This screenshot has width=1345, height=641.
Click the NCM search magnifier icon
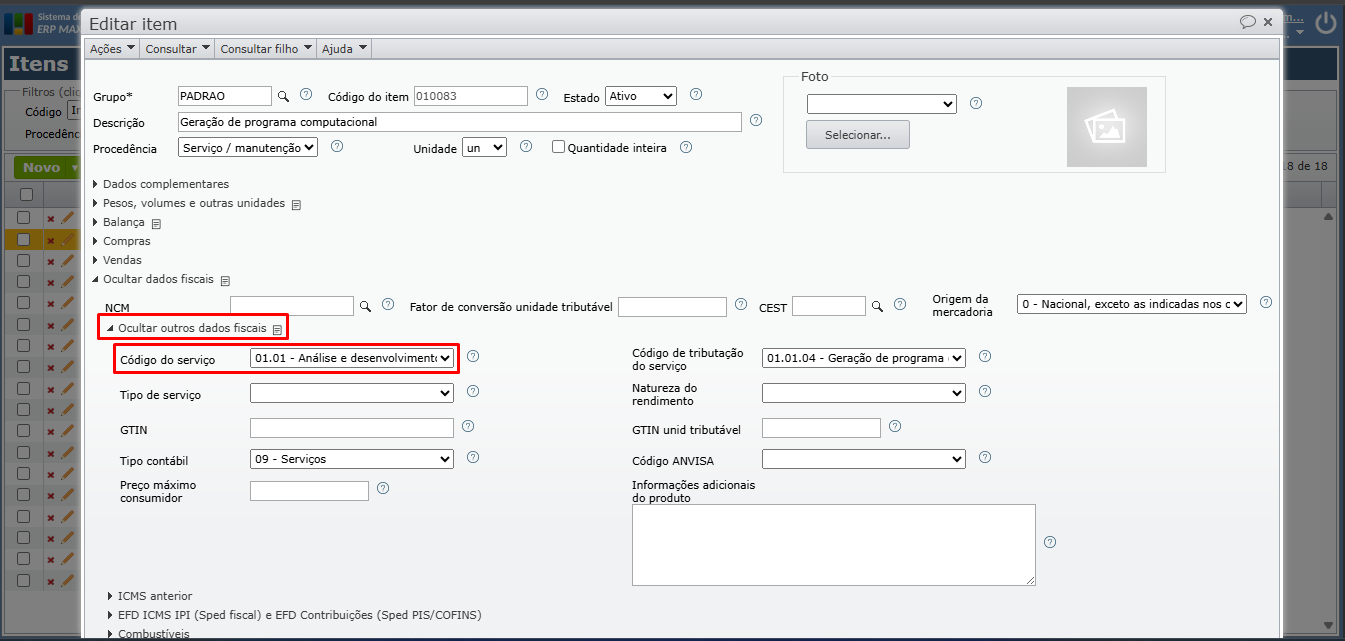tap(366, 306)
